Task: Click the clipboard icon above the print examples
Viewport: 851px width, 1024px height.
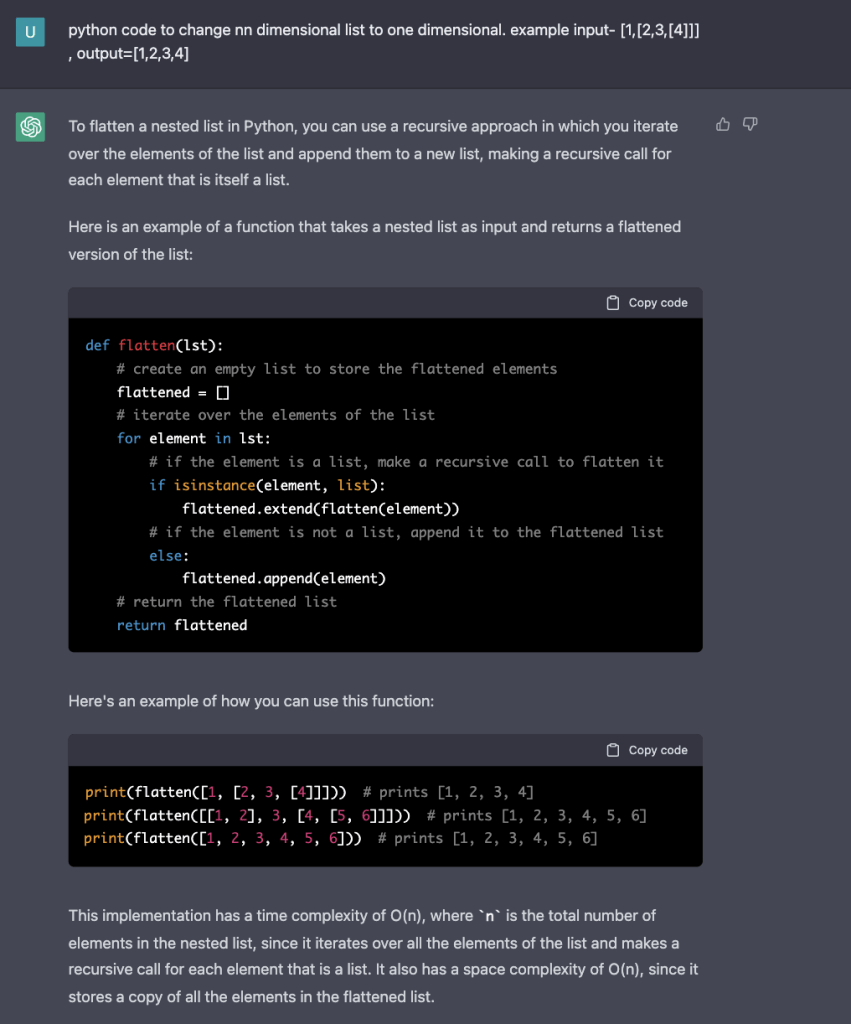Action: 613,750
